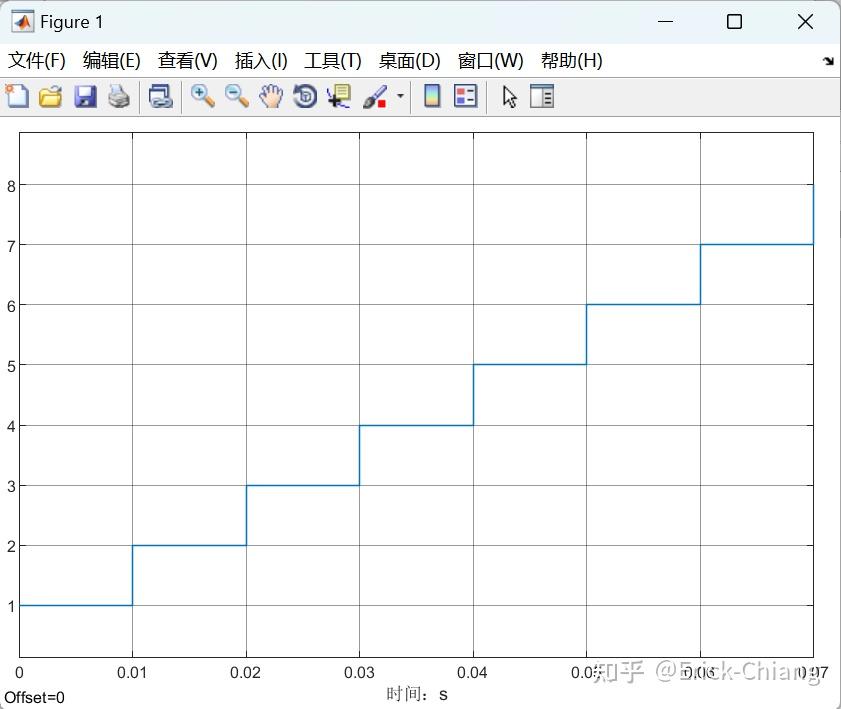
Task: Click the blue stair-step line at level 4
Action: [416, 425]
